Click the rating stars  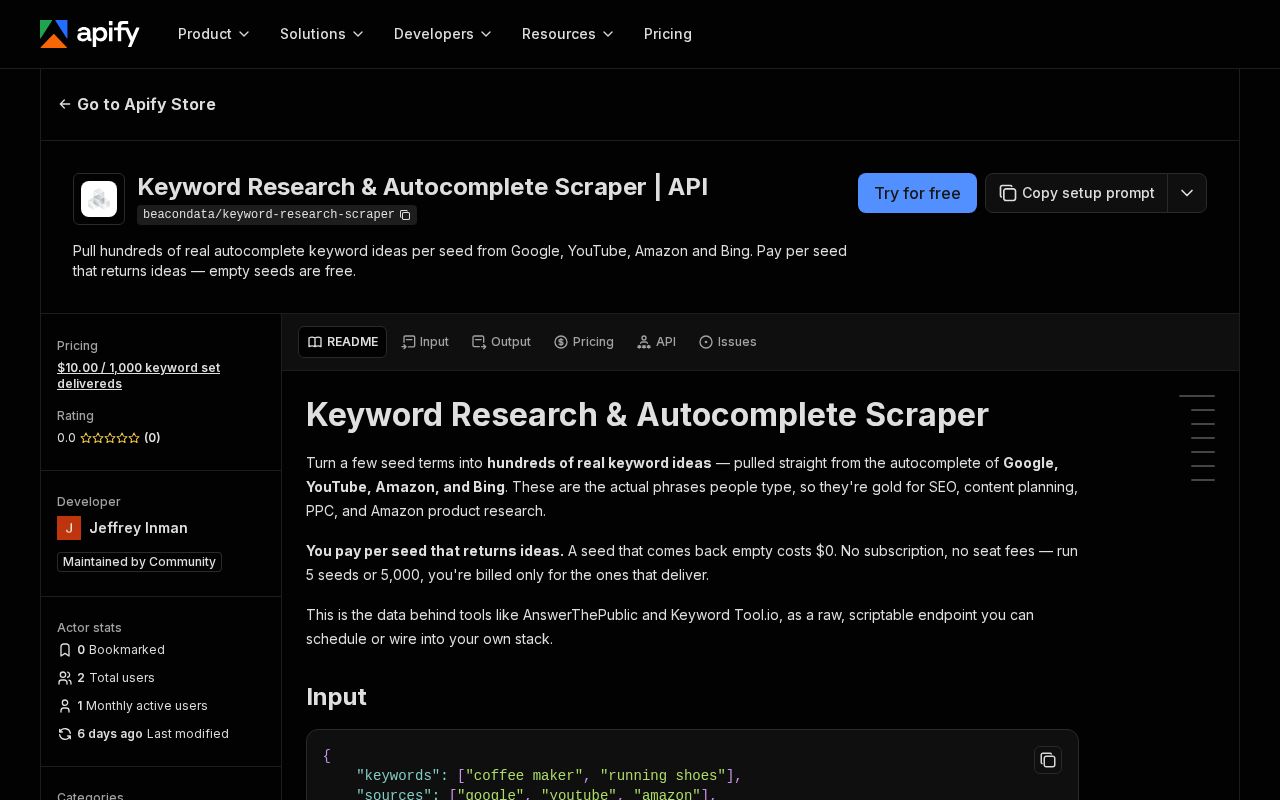[x=110, y=438]
